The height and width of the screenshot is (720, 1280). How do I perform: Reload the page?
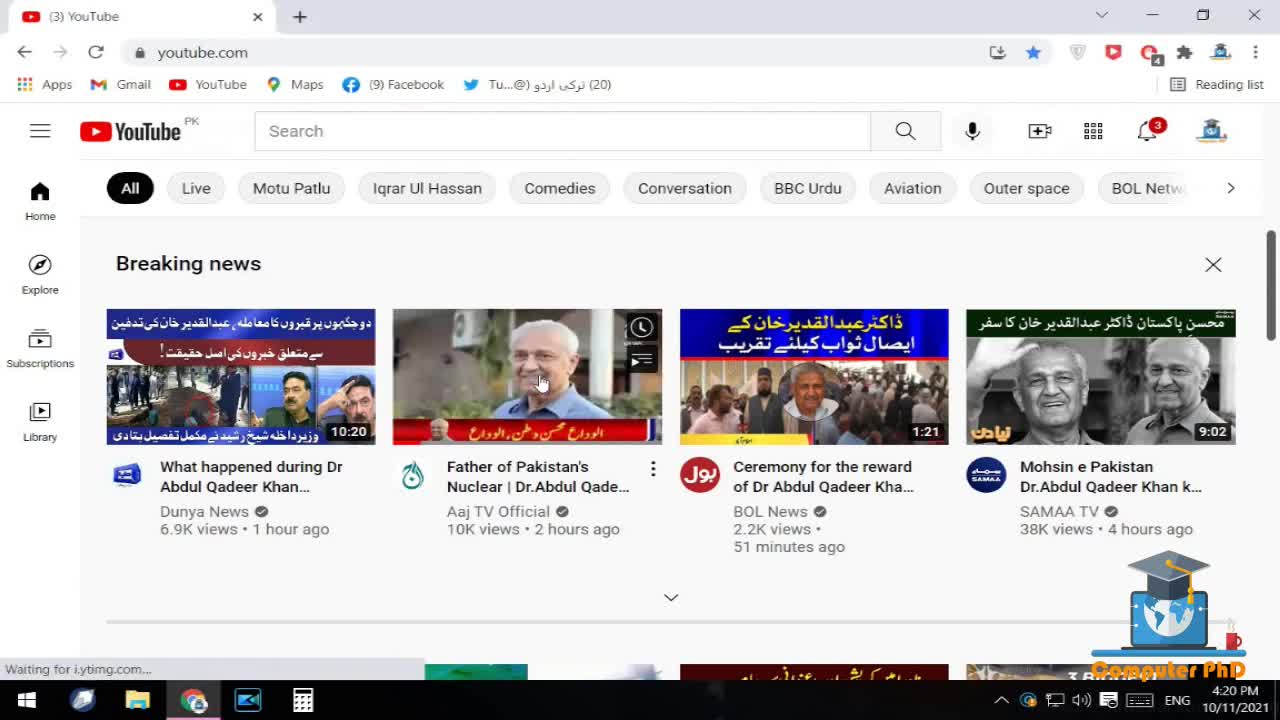coord(96,52)
